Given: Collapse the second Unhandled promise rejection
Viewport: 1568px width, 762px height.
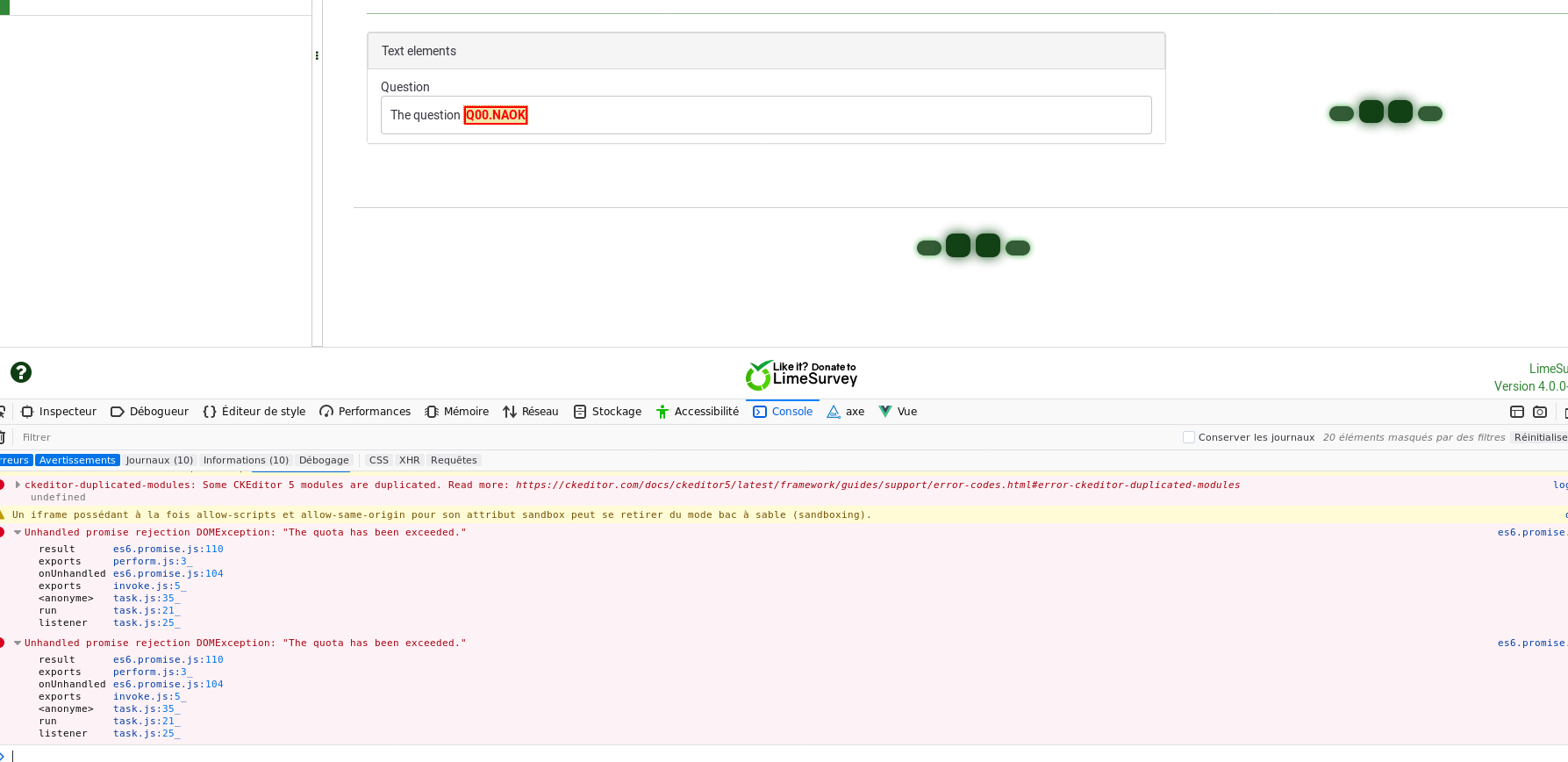Looking at the screenshot, I should [18, 643].
